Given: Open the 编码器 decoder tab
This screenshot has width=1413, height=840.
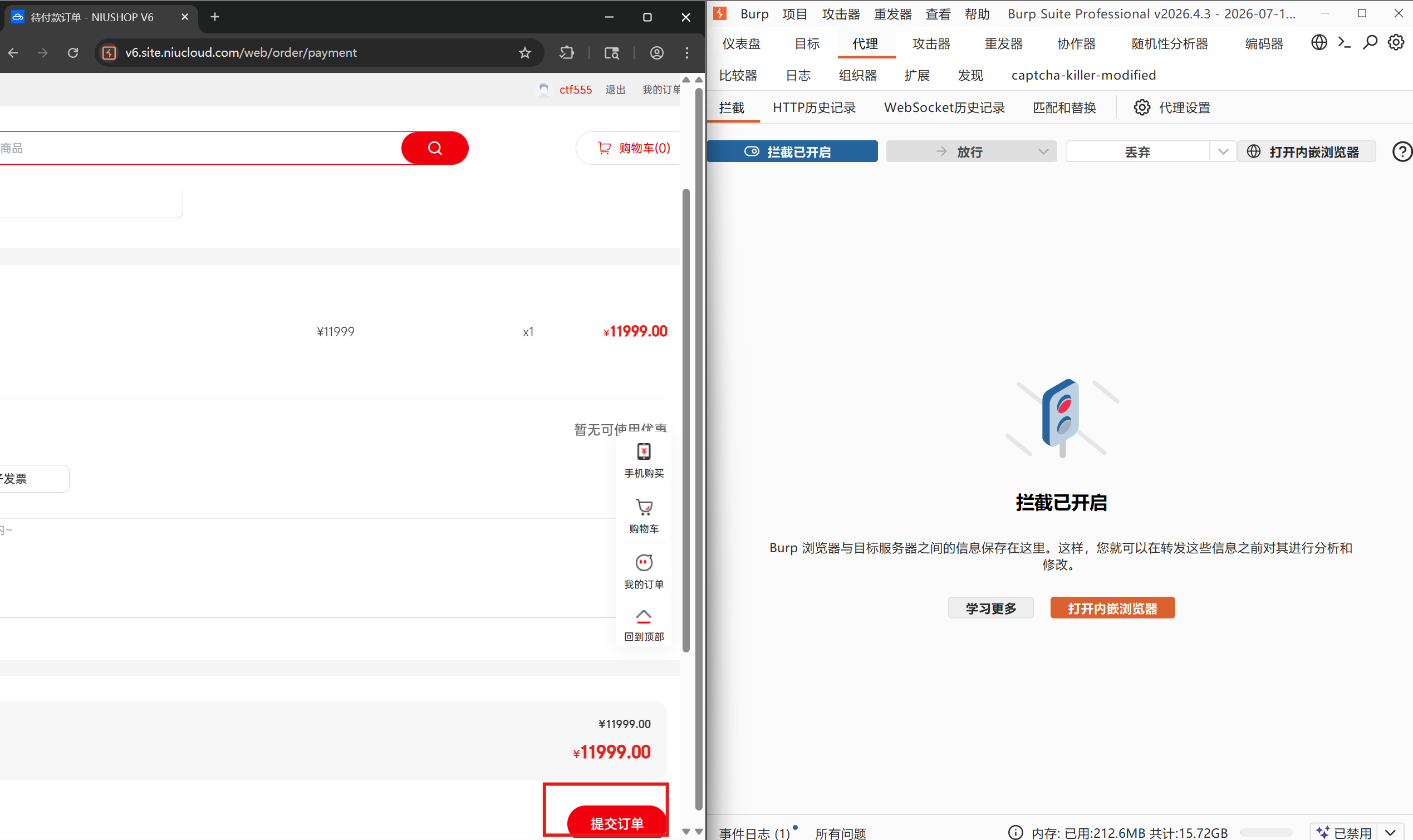Looking at the screenshot, I should click(x=1264, y=43).
